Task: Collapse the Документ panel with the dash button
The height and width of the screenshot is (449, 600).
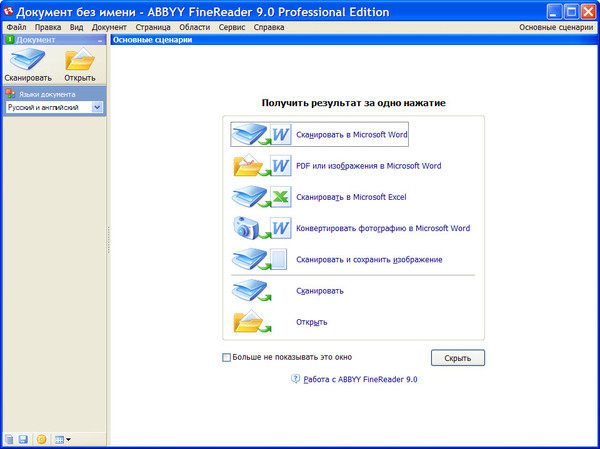Action: click(x=100, y=40)
